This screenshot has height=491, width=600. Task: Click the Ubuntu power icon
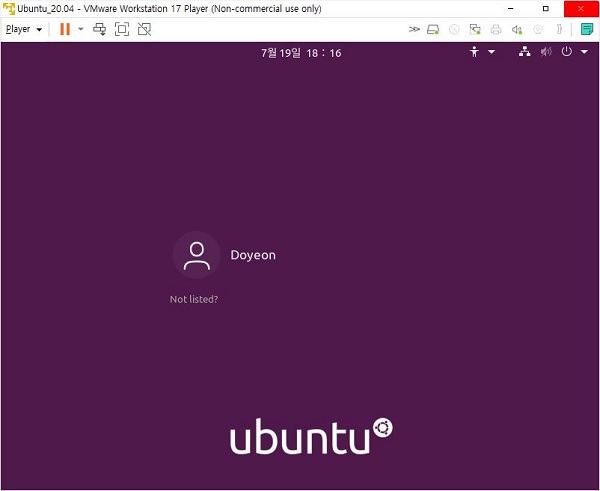point(567,51)
